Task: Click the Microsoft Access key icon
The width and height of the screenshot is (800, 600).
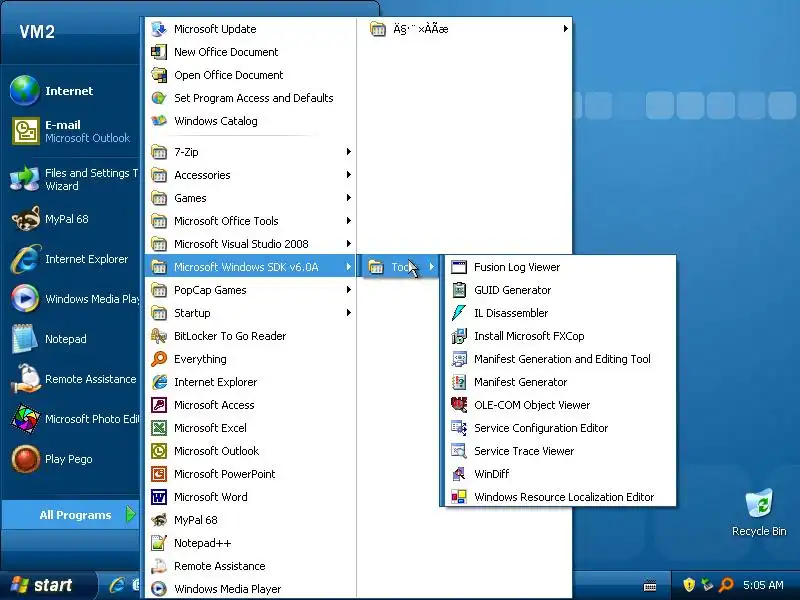Action: 159,405
